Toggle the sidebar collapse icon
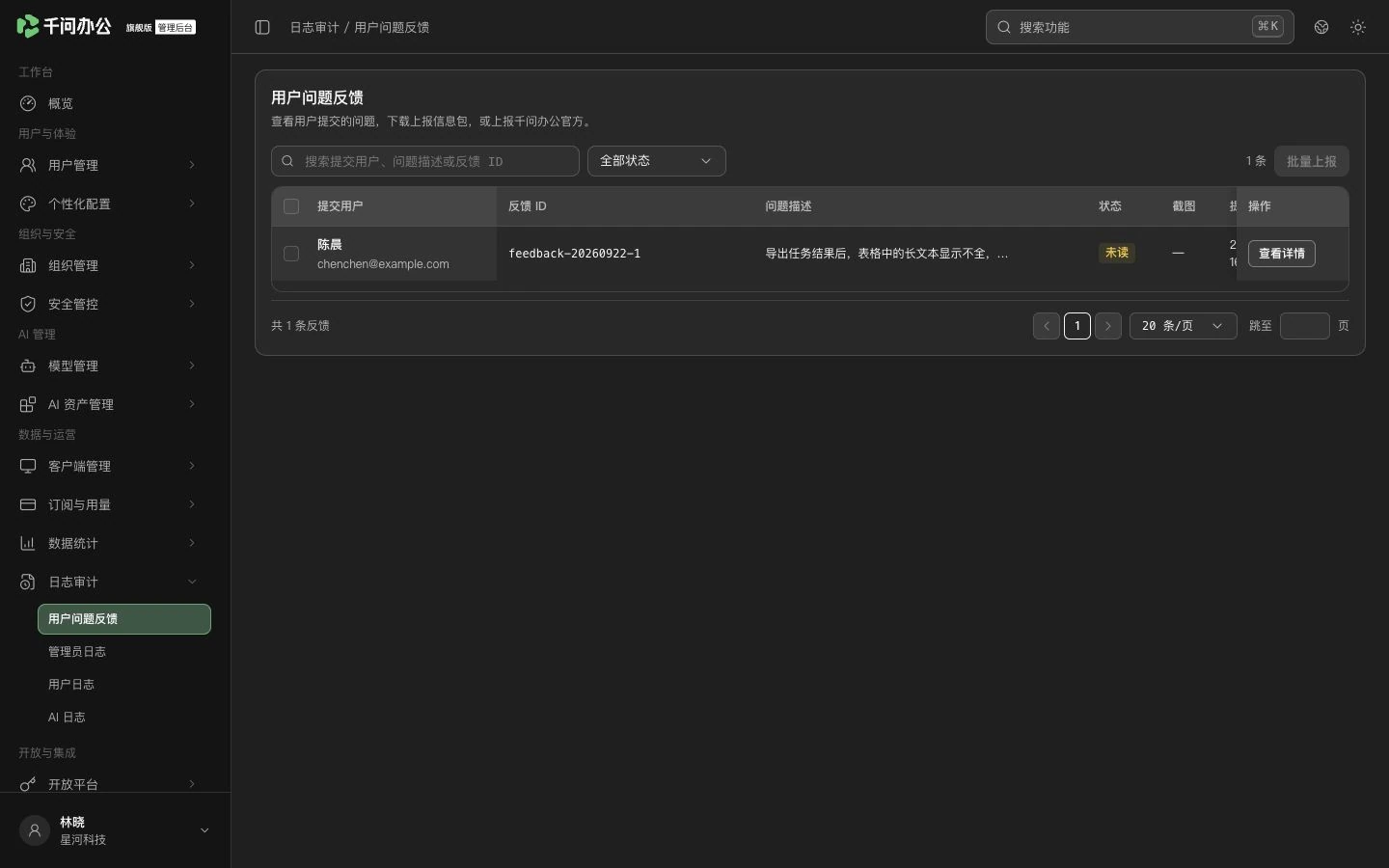This screenshot has width=1389, height=868. [x=262, y=27]
